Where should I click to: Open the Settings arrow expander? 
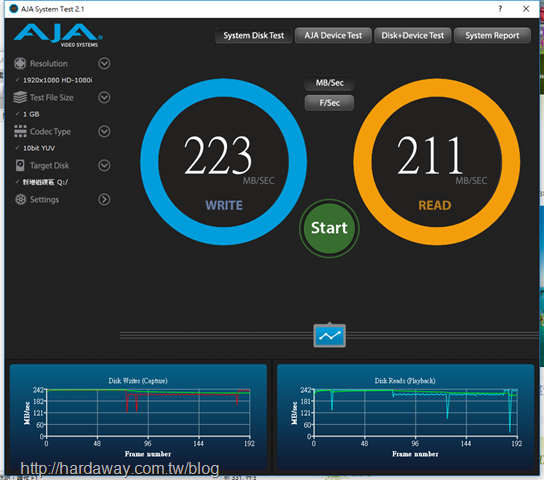coord(104,199)
